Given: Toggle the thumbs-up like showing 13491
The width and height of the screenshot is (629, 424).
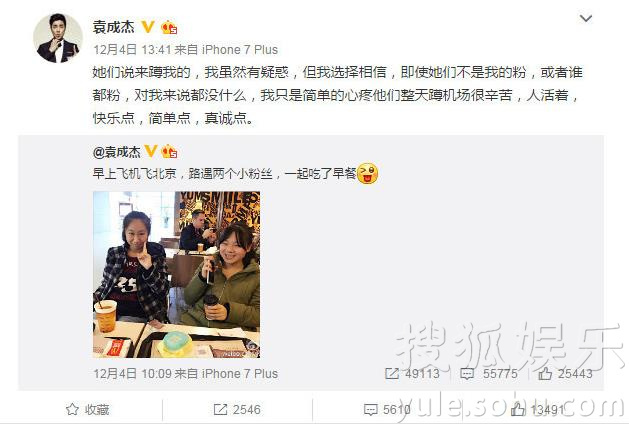Looking at the screenshot, I should 538,410.
